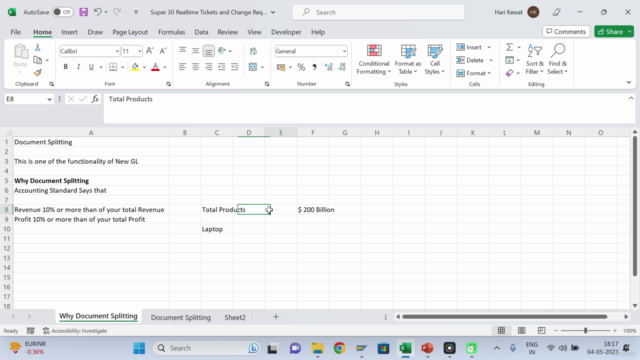Open the Document Splitting sheet tab
640x360 pixels.
(181, 317)
